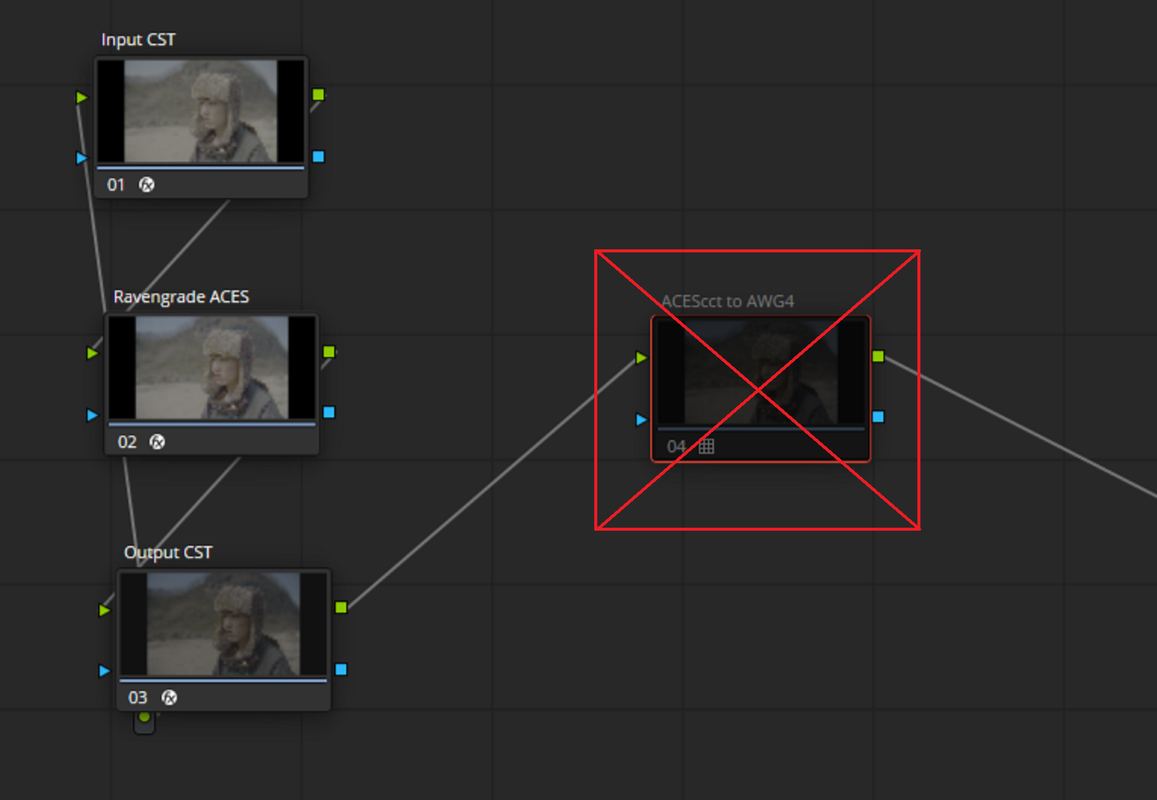Click the fx icon on node 02
Screen dimensions: 1157x800
(x=157, y=441)
